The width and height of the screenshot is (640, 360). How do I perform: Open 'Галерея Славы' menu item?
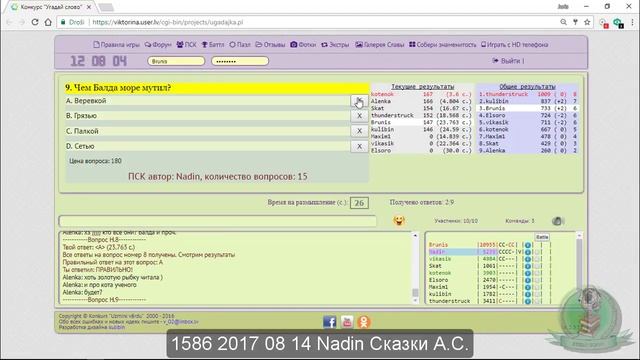(379, 44)
